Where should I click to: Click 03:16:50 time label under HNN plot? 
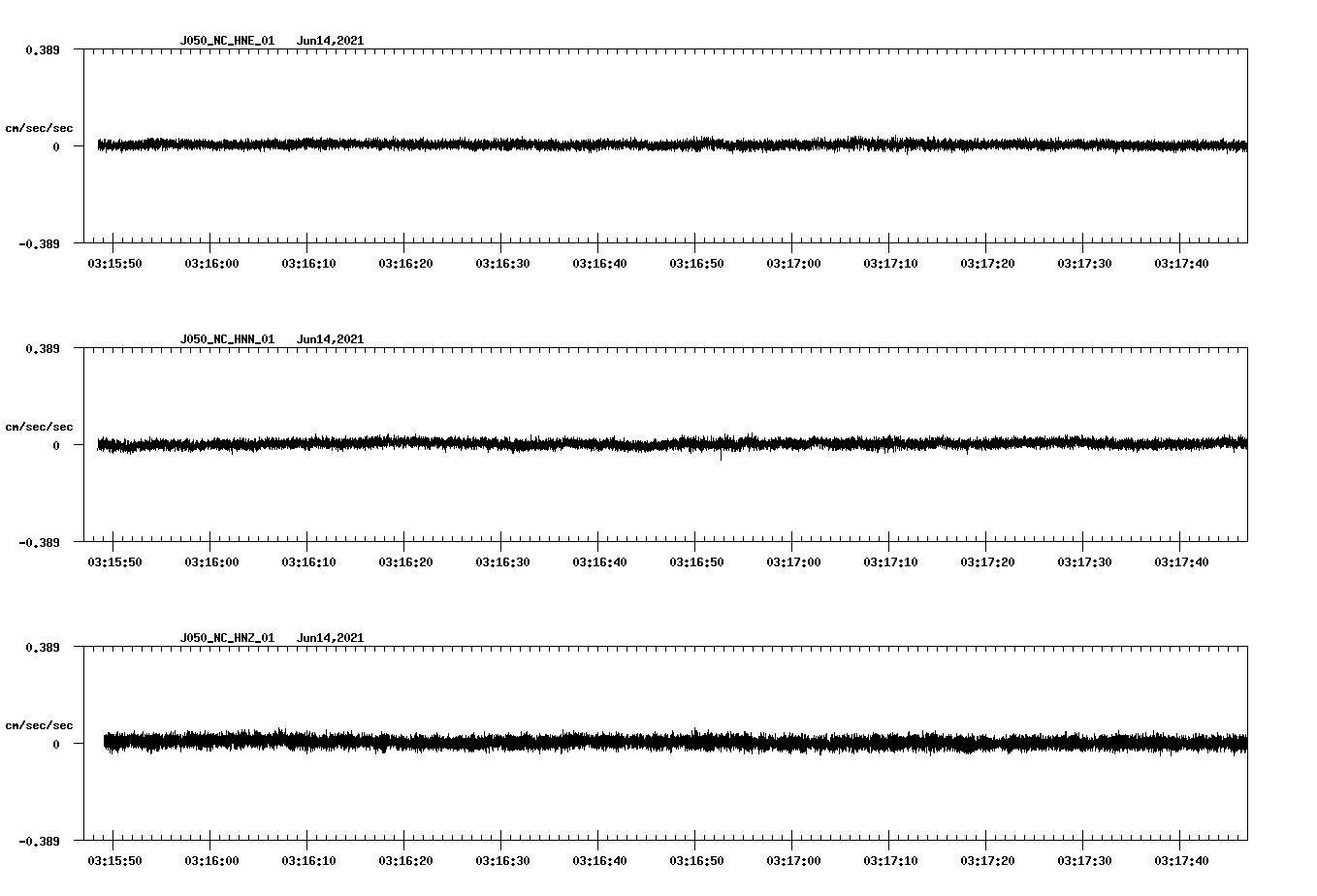pos(696,561)
